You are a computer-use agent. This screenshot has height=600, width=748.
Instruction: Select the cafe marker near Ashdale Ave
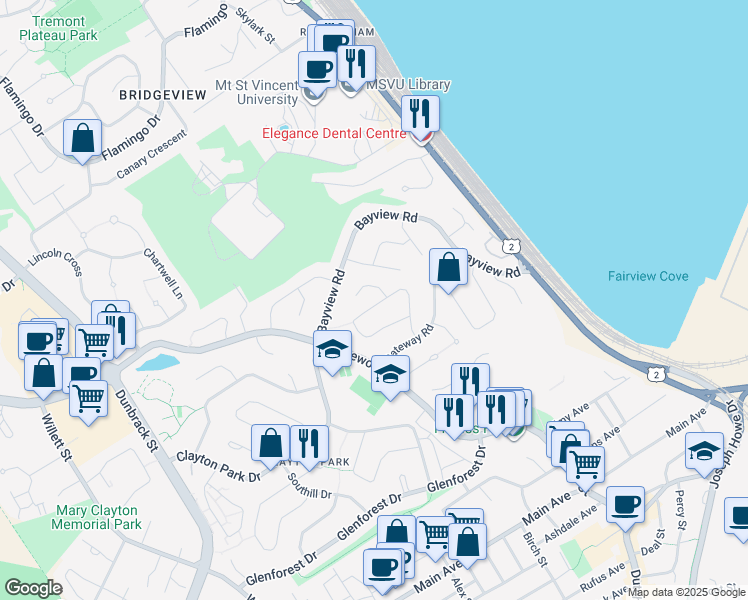coord(625,506)
